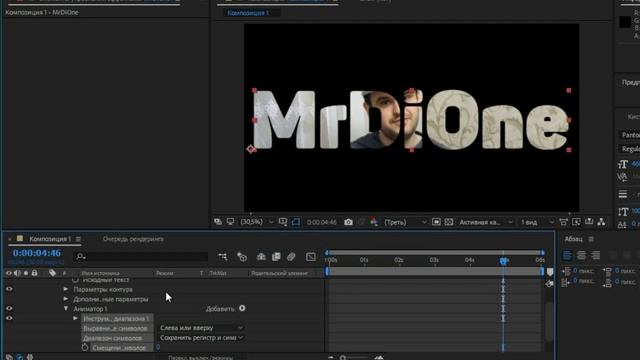This screenshot has height=360, width=640.
Task: Click the composition mini-flowchart icon in timeline
Action: 223,257
